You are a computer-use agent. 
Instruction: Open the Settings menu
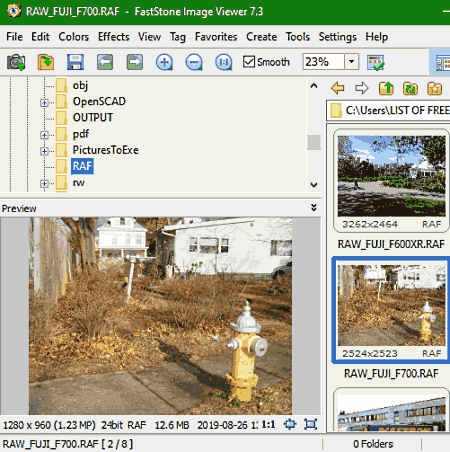338,37
